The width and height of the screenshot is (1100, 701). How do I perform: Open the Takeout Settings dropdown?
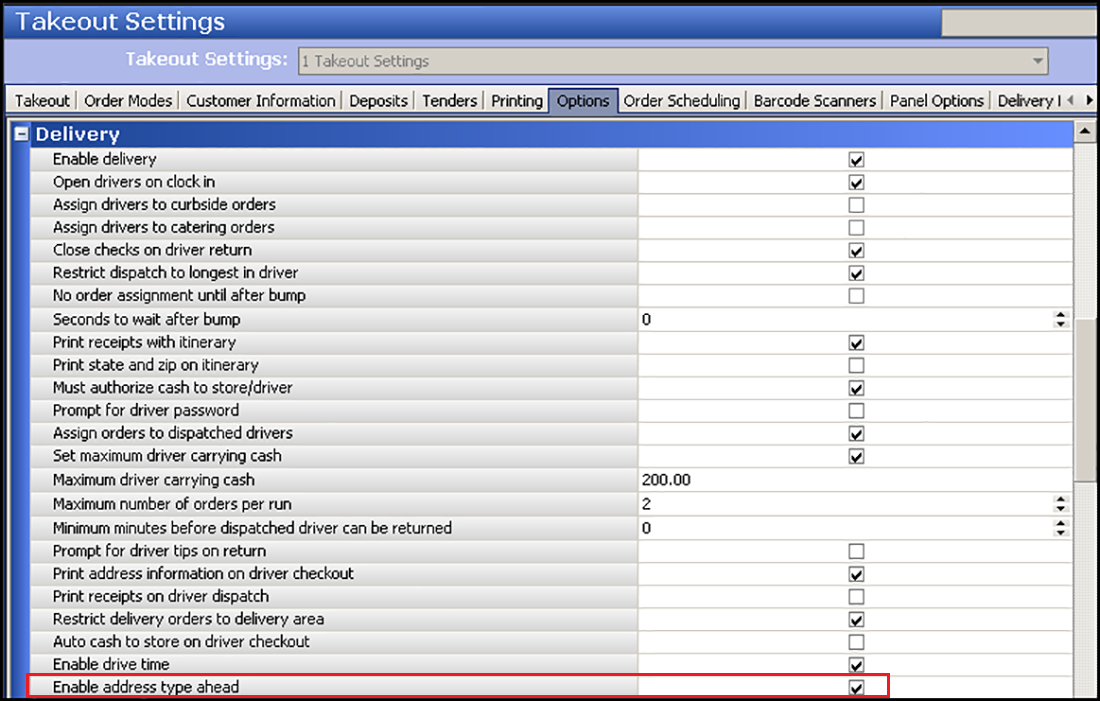1035,60
